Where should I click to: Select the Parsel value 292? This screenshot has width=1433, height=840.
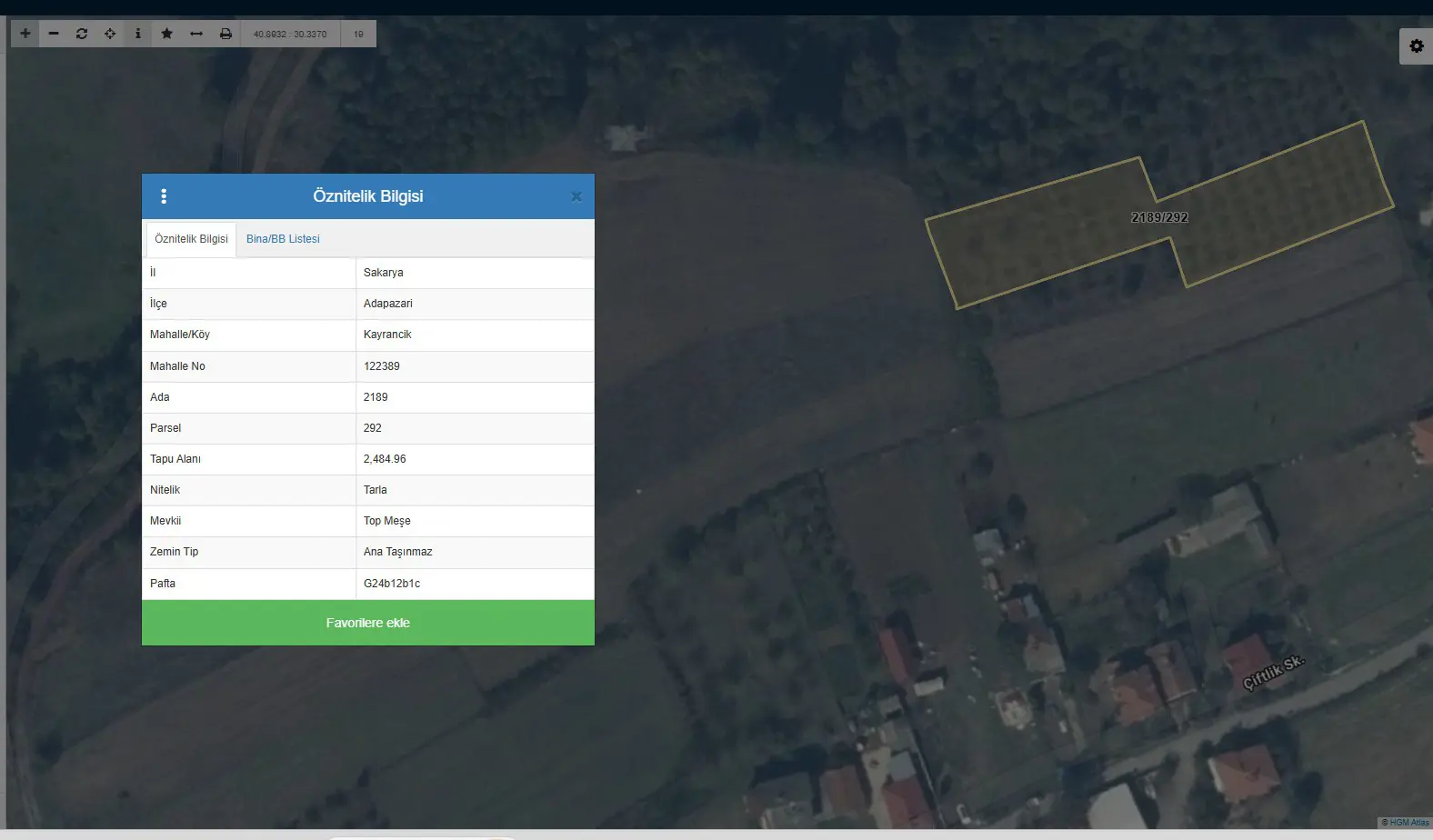[x=476, y=428]
